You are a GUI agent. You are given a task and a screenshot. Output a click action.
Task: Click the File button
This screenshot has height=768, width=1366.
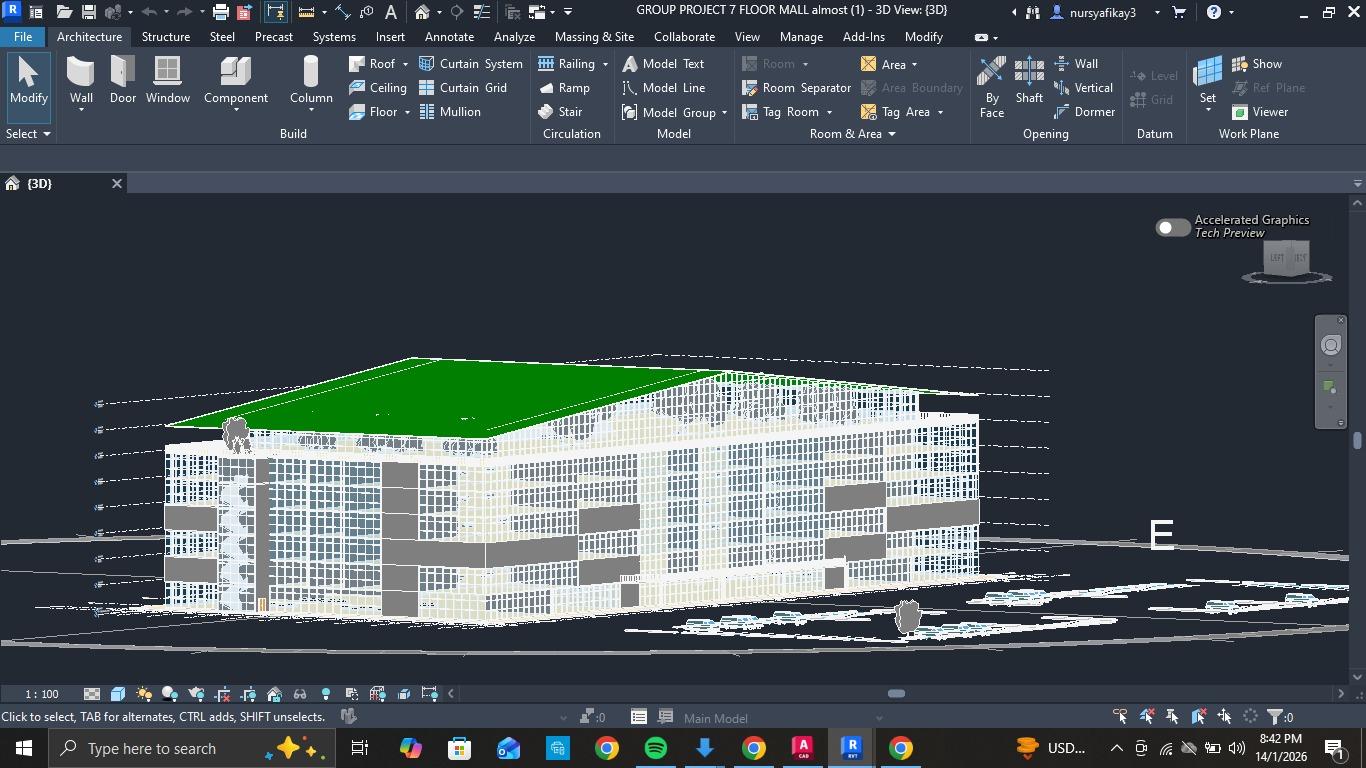click(22, 37)
